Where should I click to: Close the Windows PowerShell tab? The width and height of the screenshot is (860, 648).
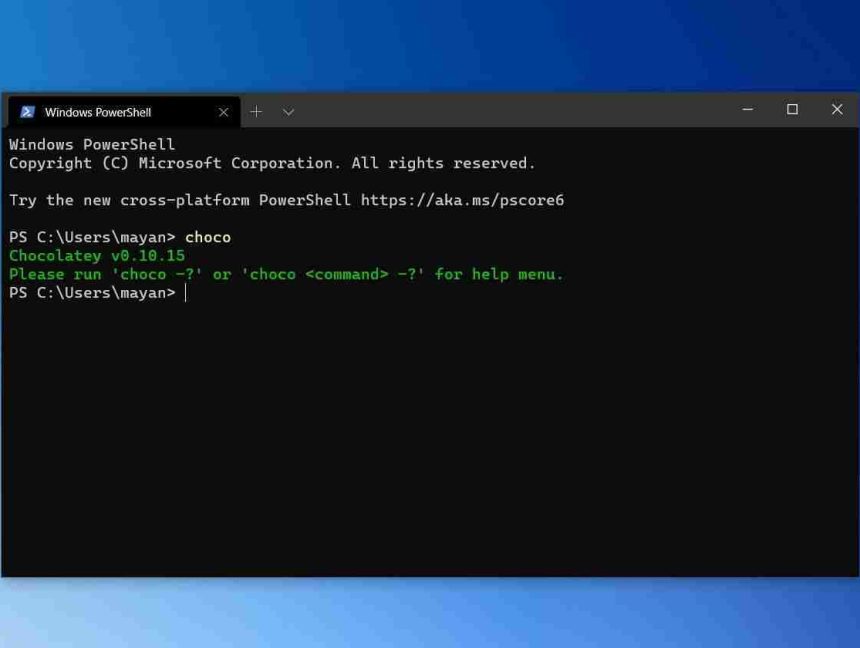click(223, 112)
